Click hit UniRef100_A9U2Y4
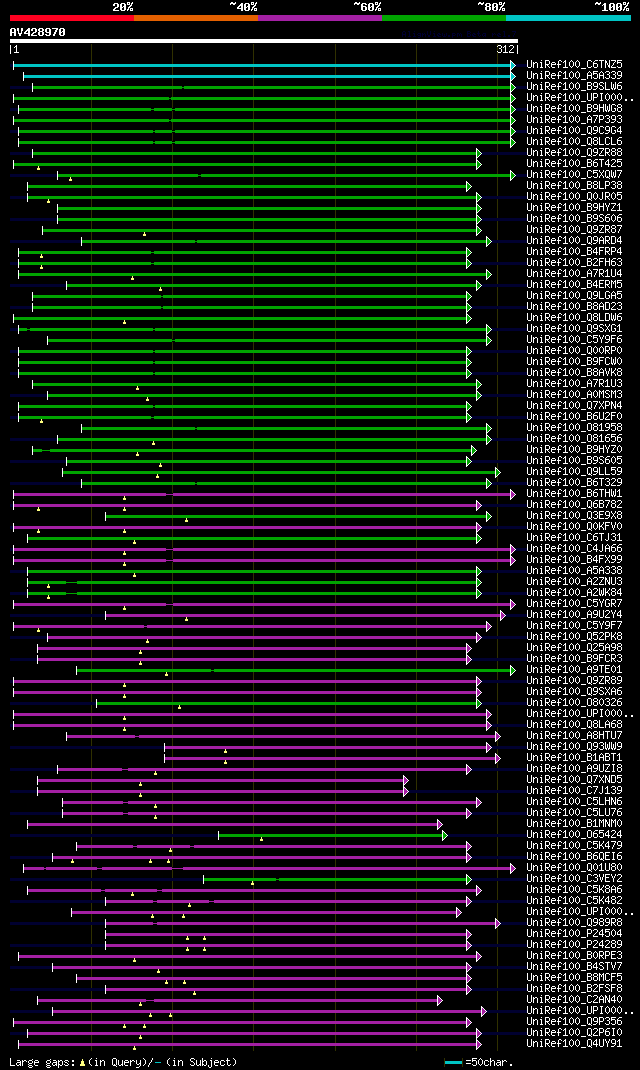Viewport: 640px width, 1070px height. pyautogui.click(x=574, y=615)
